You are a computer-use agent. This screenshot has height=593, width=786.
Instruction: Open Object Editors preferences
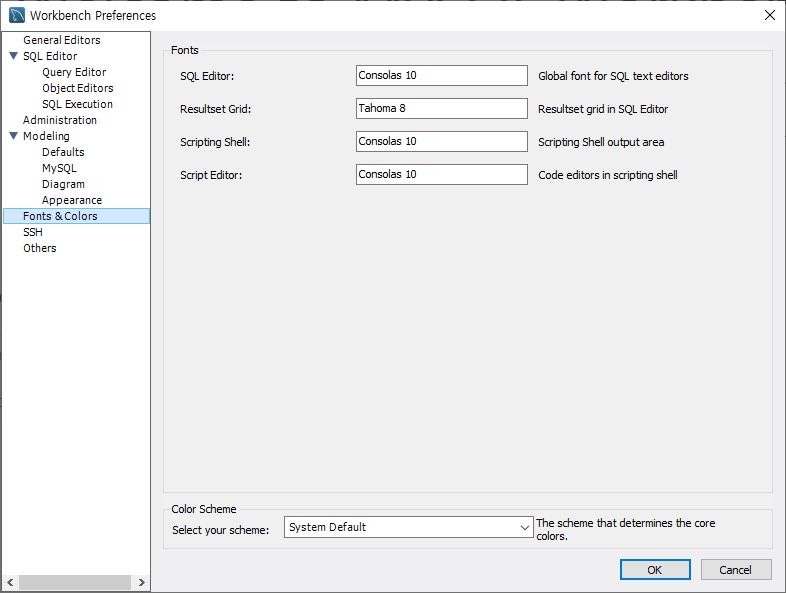78,88
